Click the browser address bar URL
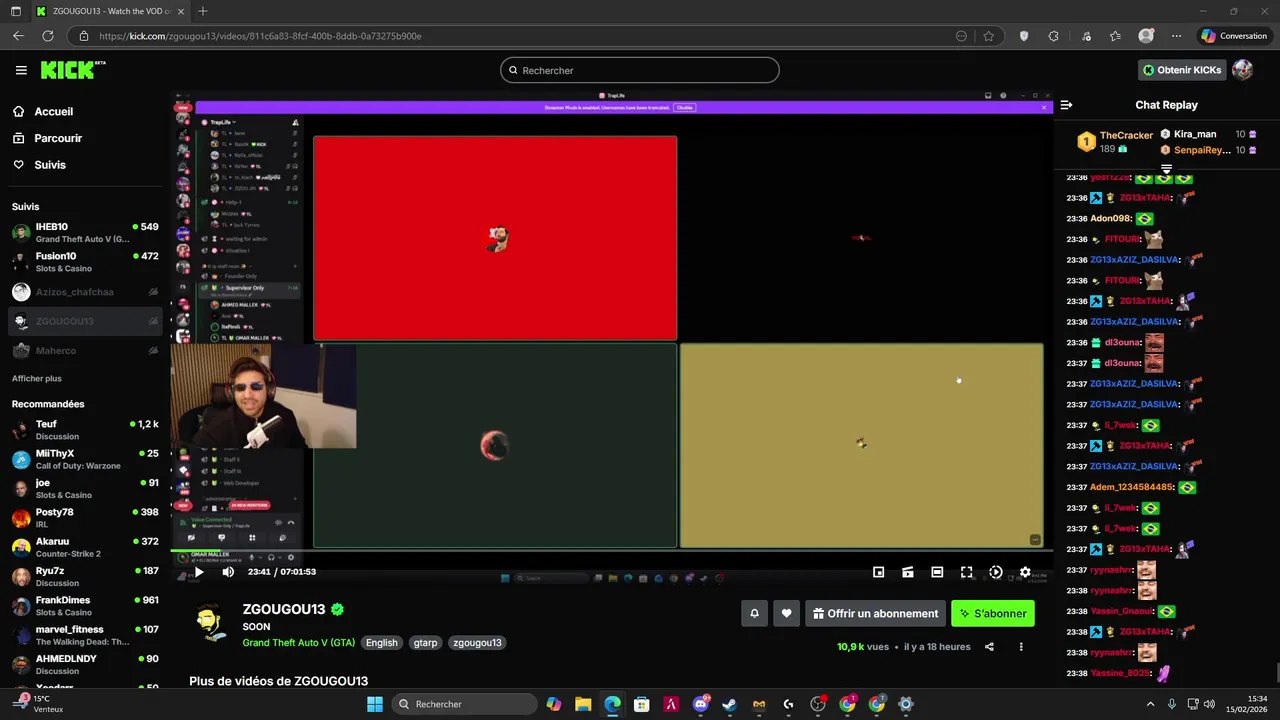The height and width of the screenshot is (720, 1280). tap(260, 36)
